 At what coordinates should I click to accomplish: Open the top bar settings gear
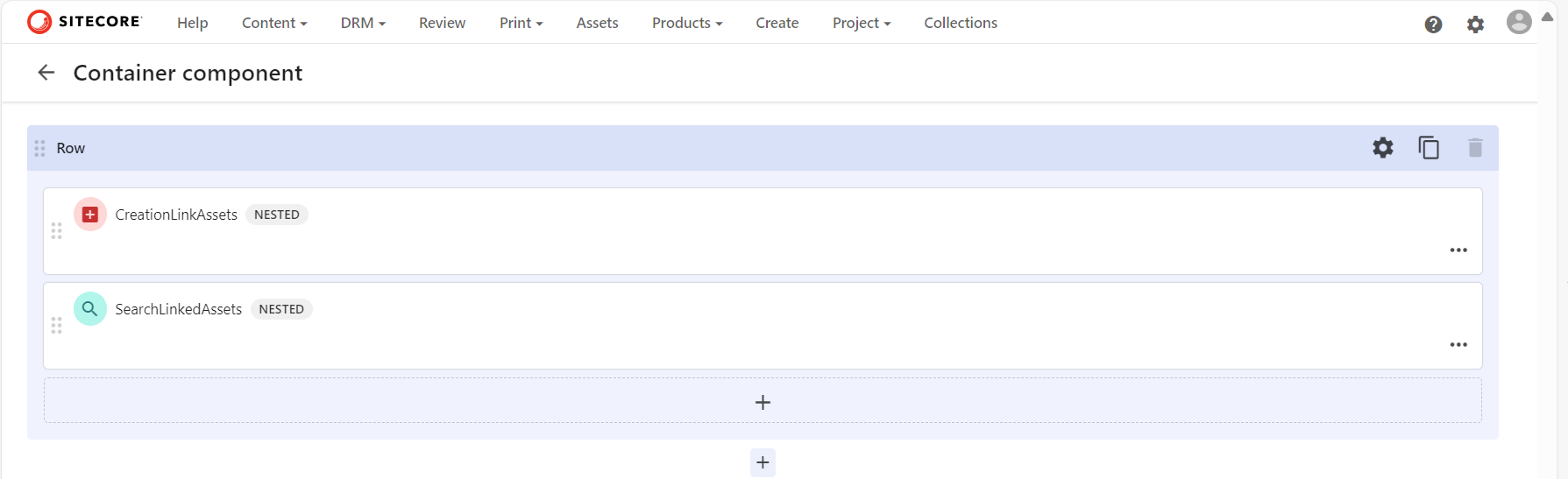[x=1475, y=25]
